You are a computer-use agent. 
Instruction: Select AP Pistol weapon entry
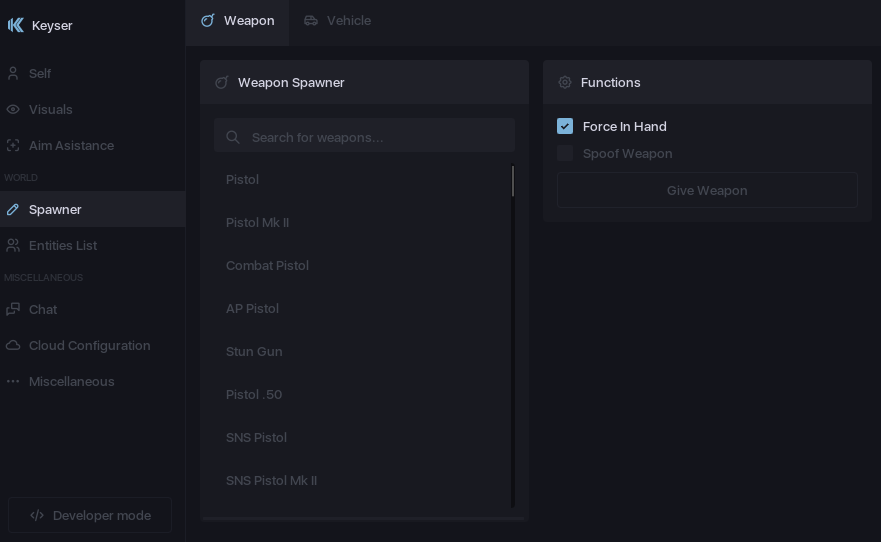point(252,309)
